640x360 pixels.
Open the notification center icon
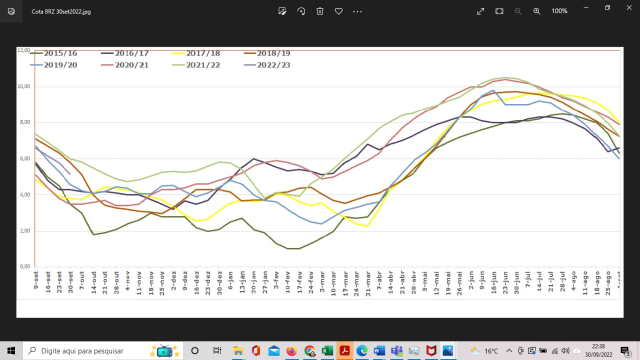pos(626,351)
